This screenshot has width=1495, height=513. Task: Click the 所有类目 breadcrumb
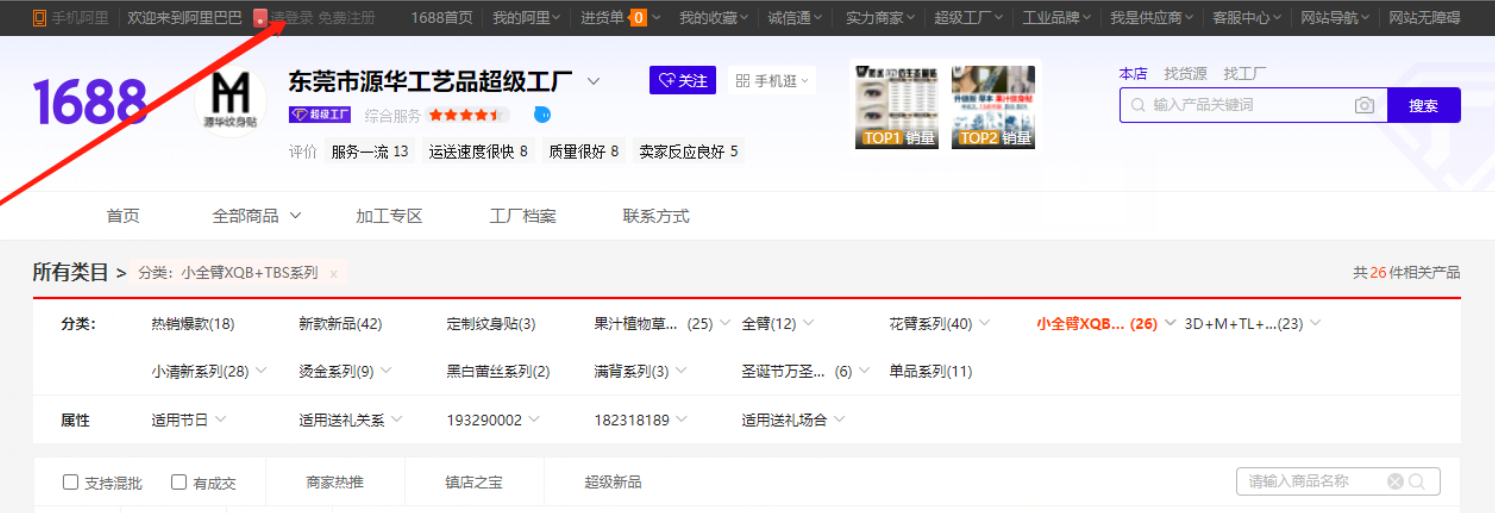[70, 272]
